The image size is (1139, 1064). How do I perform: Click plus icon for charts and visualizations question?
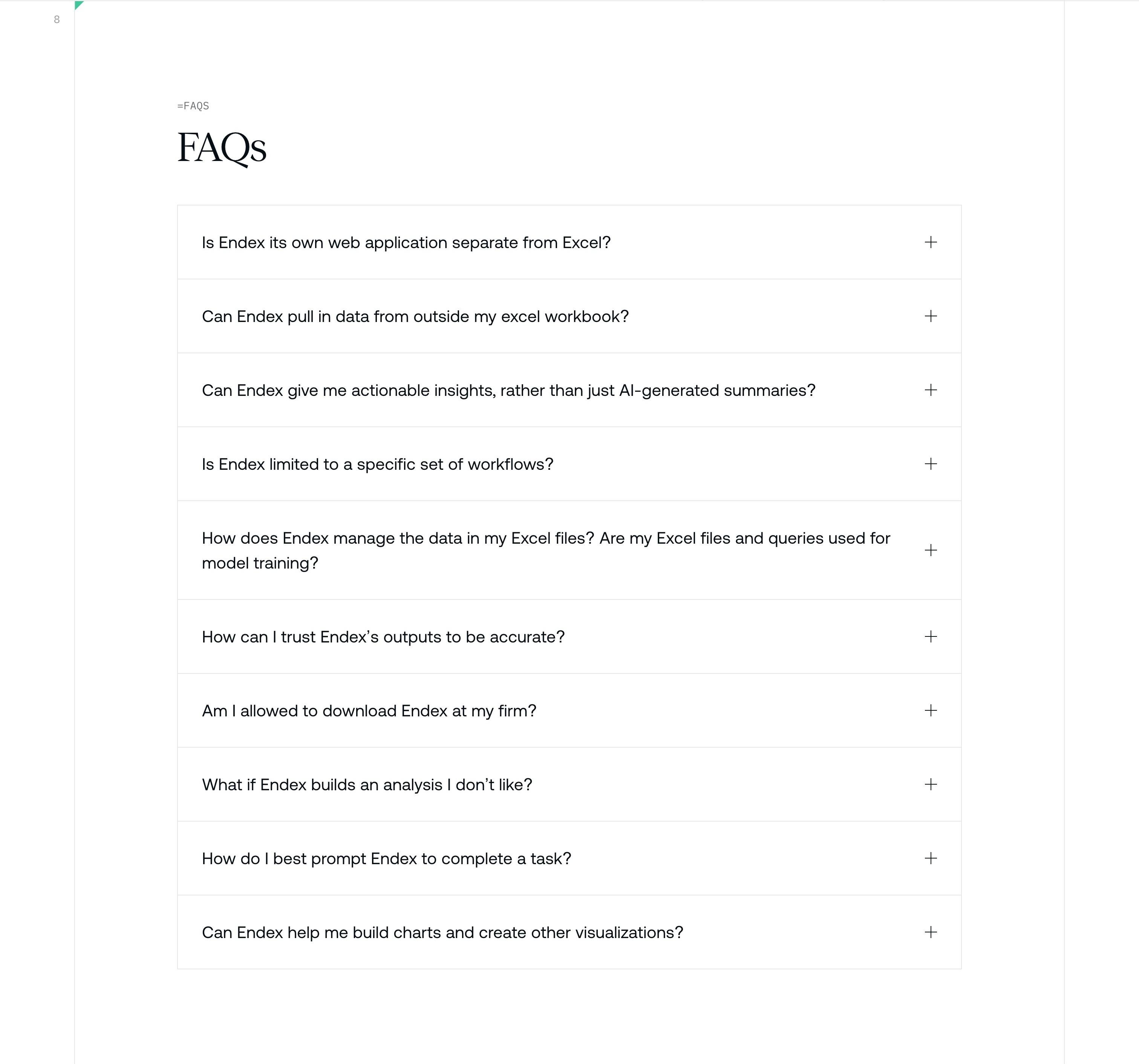931,932
